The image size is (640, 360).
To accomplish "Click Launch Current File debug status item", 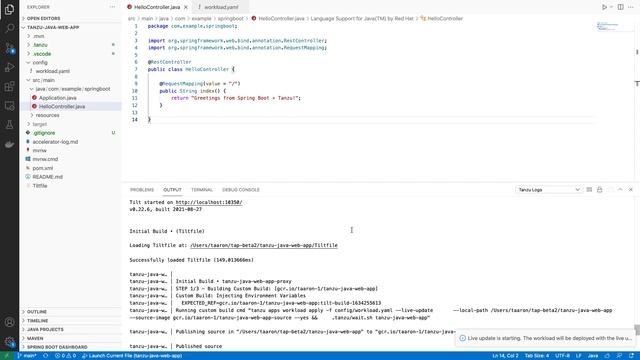I will 132,356.
